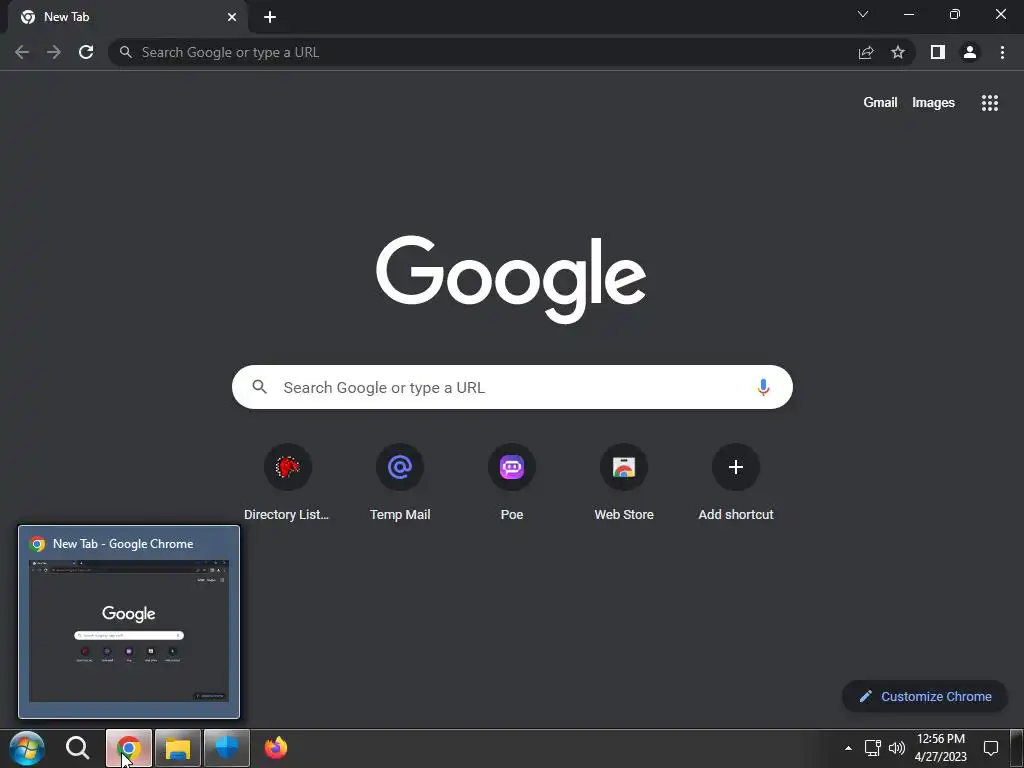Open the blue shield taskbar app
Image resolution: width=1024 pixels, height=768 pixels.
click(227, 748)
